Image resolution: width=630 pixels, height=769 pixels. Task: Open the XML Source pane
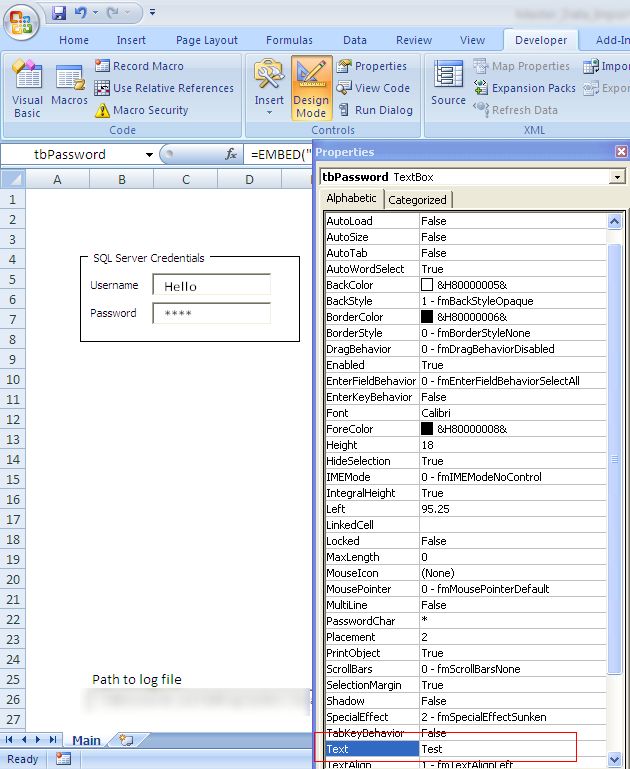click(x=448, y=83)
